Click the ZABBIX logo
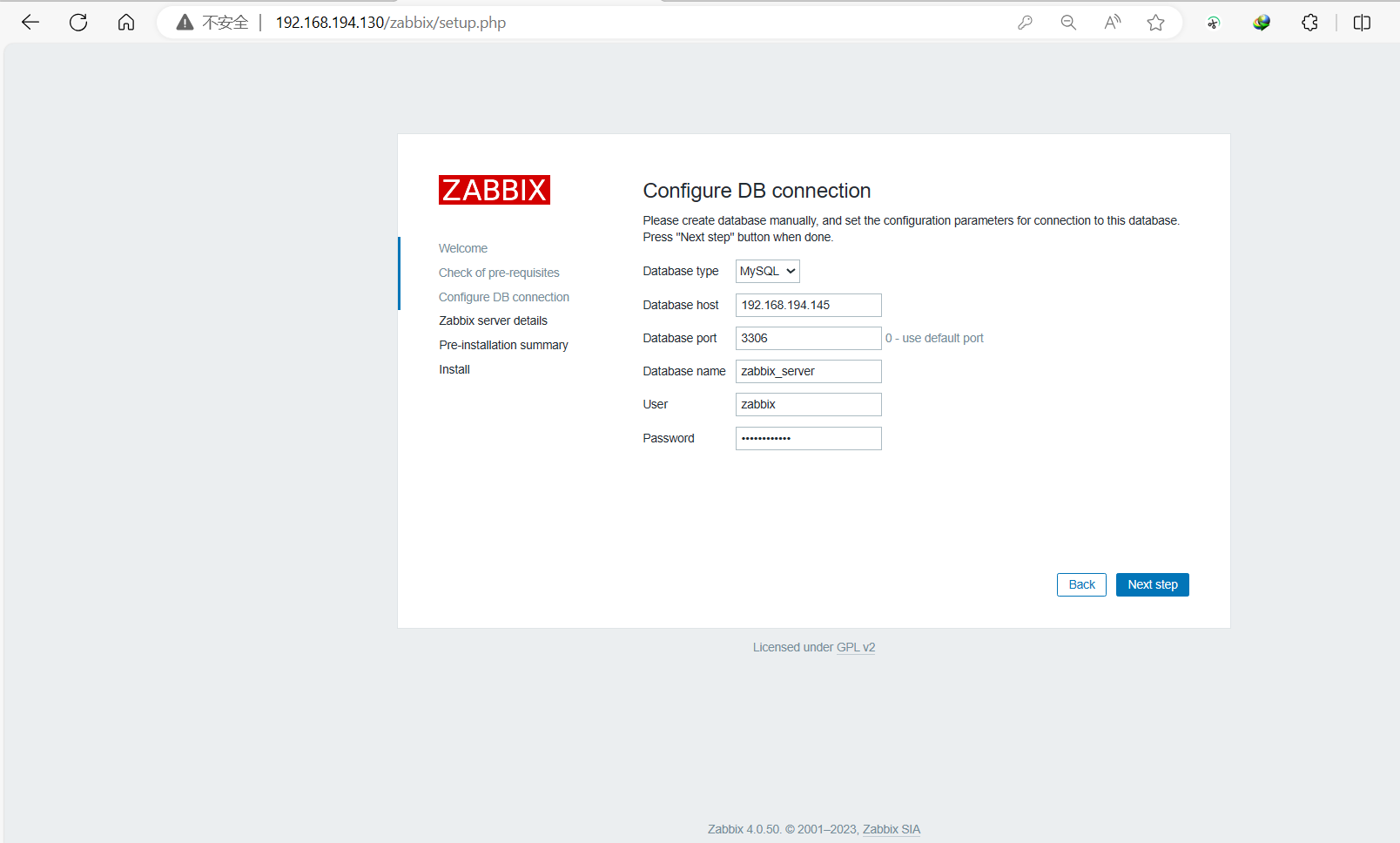Screen dimensions: 1400x843 [494, 190]
